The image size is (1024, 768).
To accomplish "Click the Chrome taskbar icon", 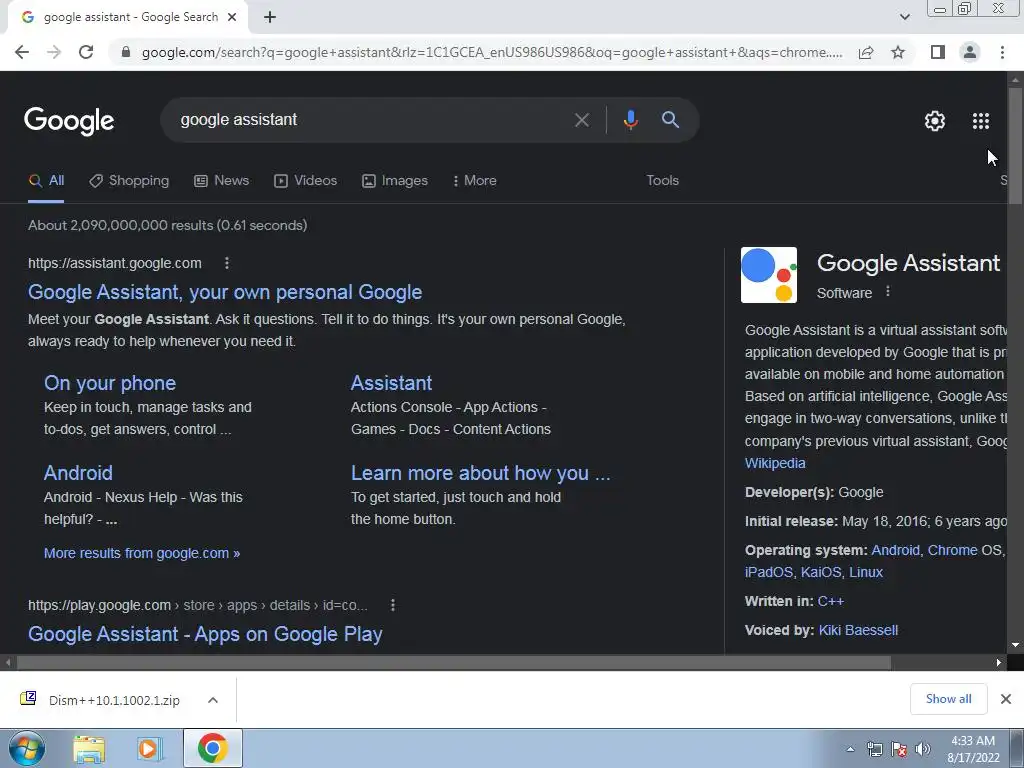I will click(213, 748).
